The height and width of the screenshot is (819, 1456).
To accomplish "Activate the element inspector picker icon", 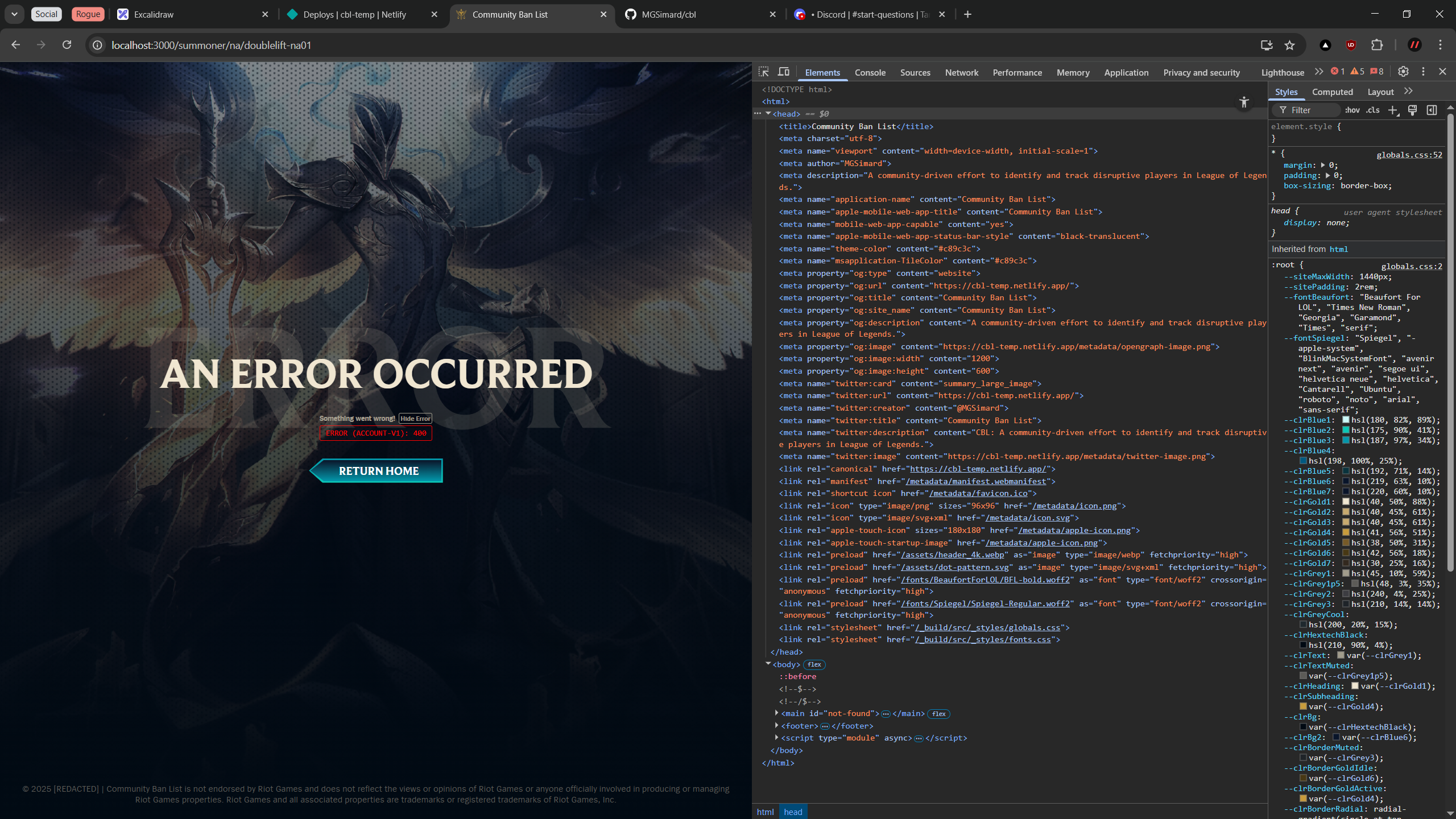I will 764,72.
